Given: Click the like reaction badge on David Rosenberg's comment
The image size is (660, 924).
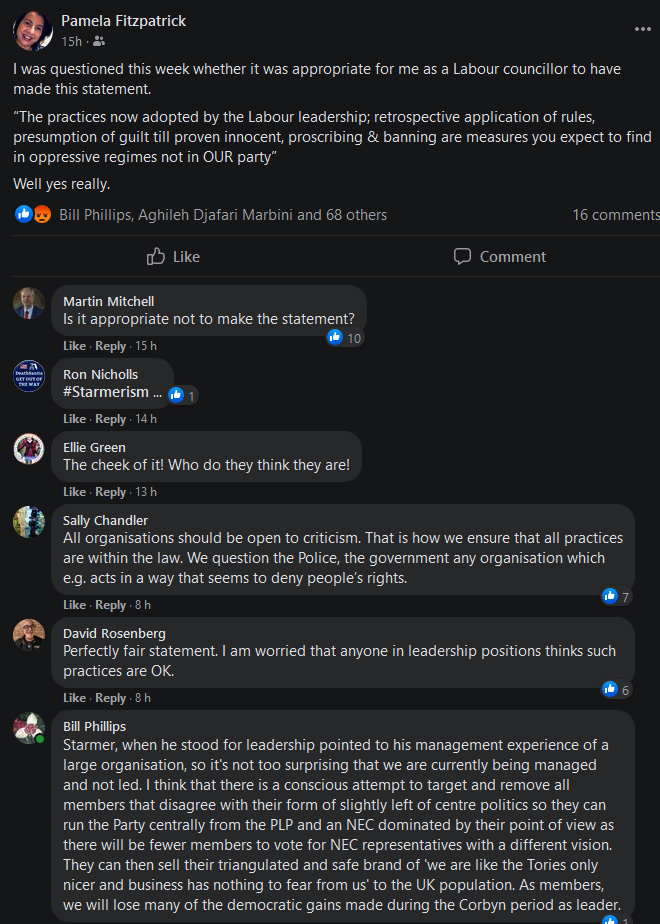Looking at the screenshot, I should 609,689.
